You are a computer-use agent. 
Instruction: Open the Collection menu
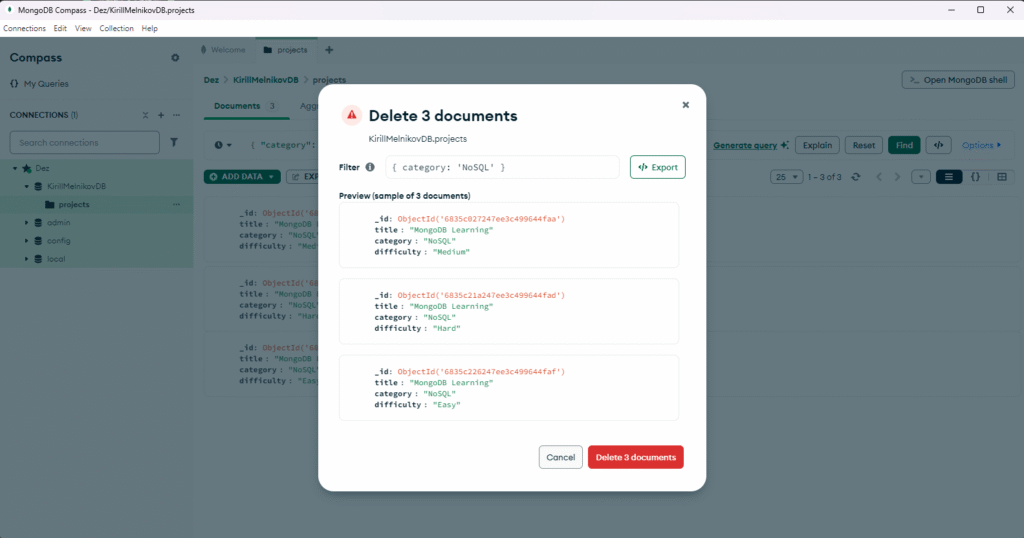point(116,29)
